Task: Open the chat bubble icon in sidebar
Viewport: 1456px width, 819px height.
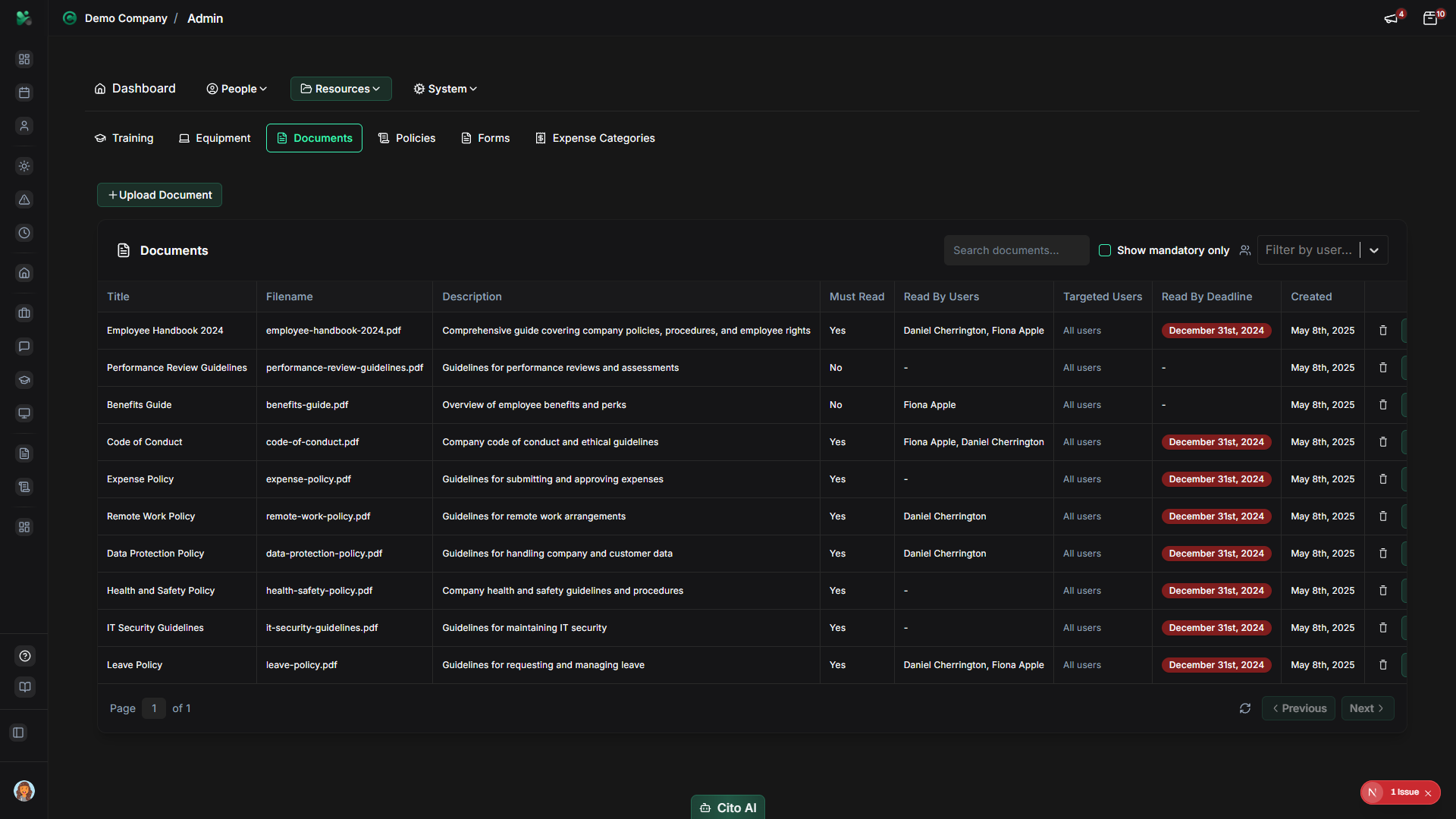Action: tap(24, 347)
